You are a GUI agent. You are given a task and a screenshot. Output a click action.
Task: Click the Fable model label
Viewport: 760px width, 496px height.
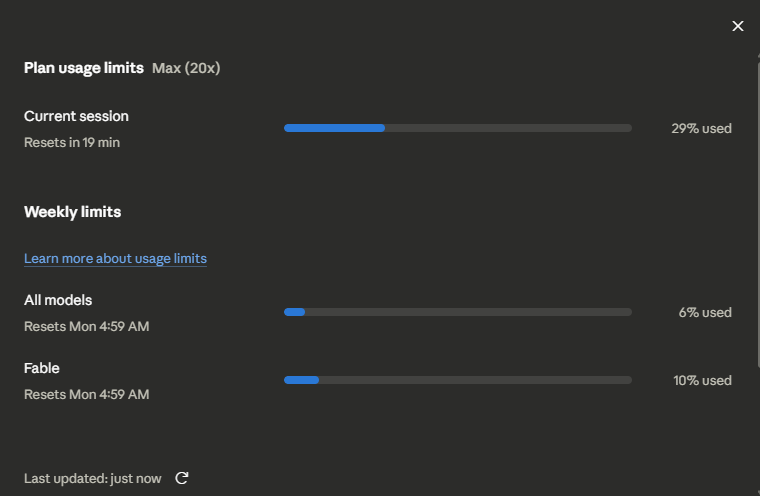tap(42, 368)
